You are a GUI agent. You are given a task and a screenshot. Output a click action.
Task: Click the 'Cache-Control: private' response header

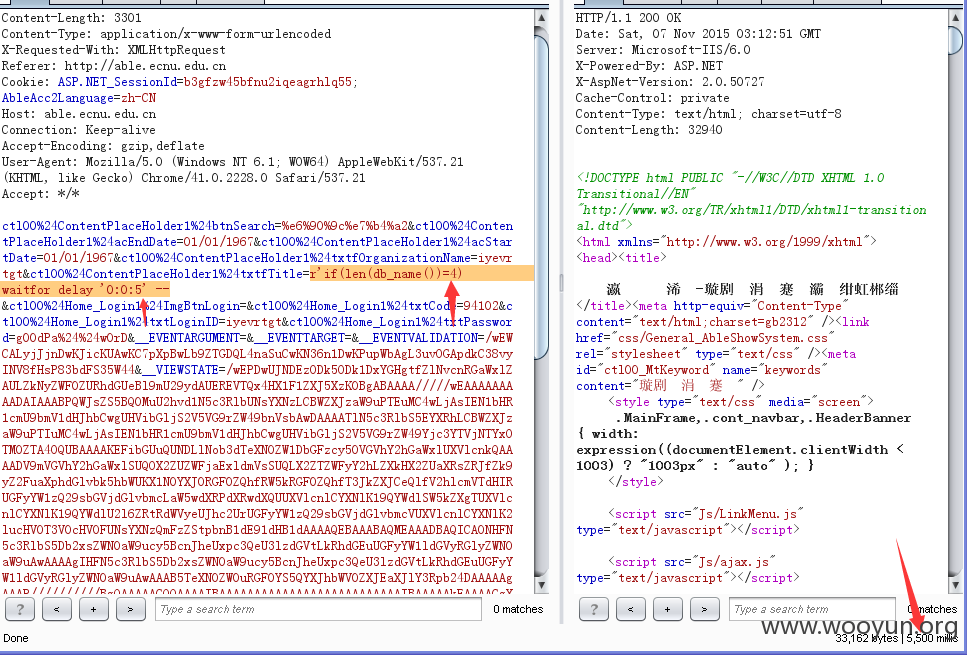pos(652,98)
